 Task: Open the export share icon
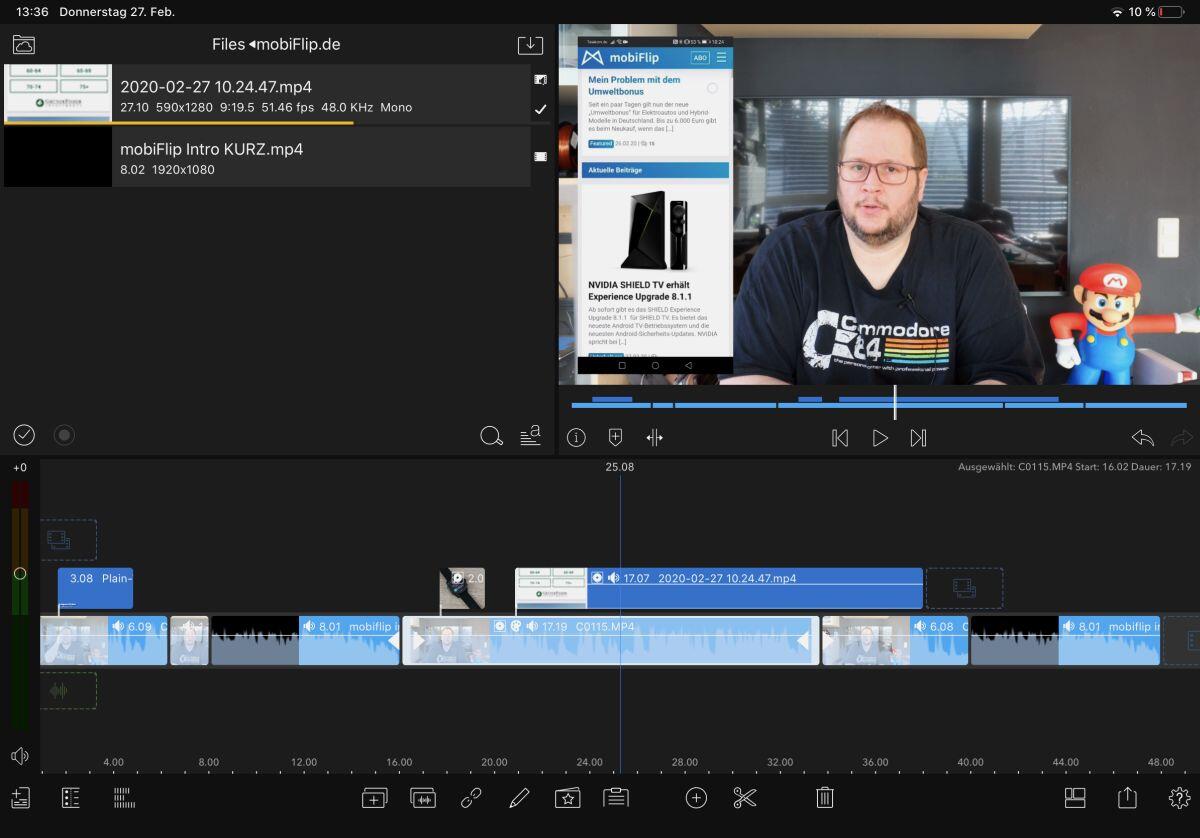[x=1127, y=797]
